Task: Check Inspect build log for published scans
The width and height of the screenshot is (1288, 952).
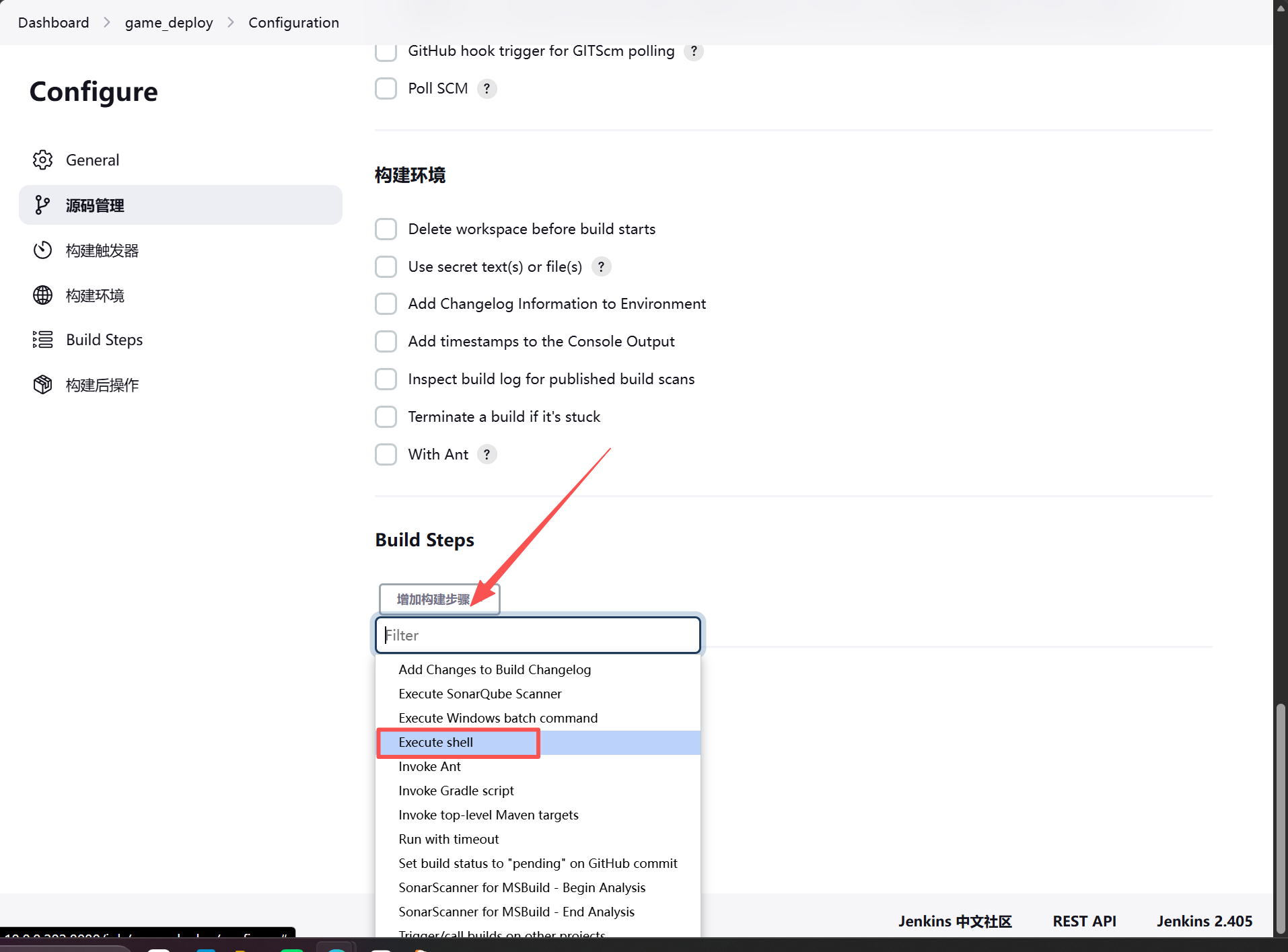Action: [386, 379]
